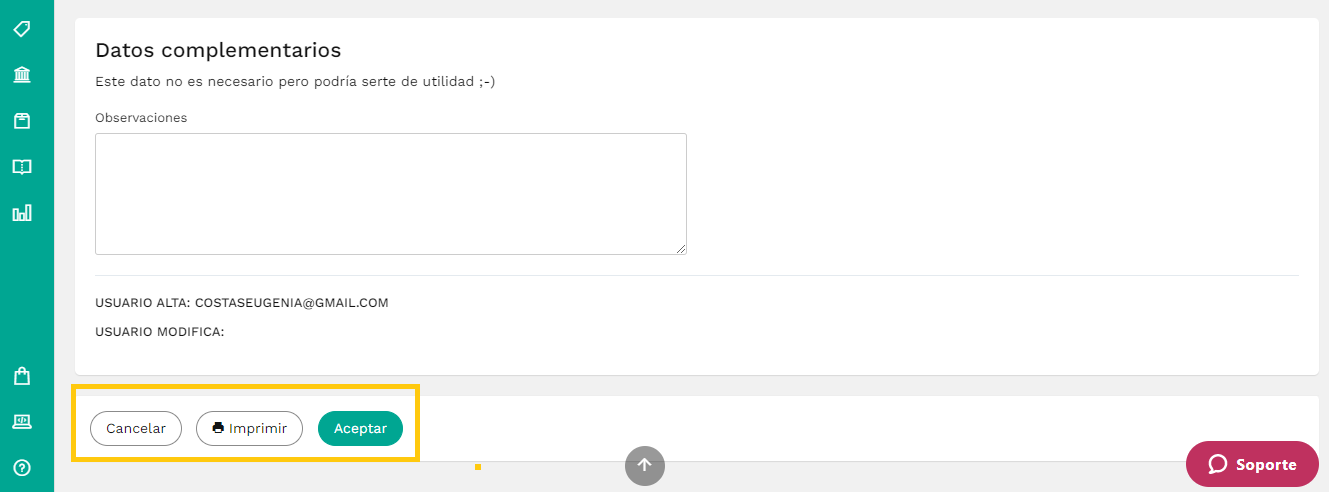Open the bar chart reports icon
This screenshot has height=492, width=1329.
[21, 212]
